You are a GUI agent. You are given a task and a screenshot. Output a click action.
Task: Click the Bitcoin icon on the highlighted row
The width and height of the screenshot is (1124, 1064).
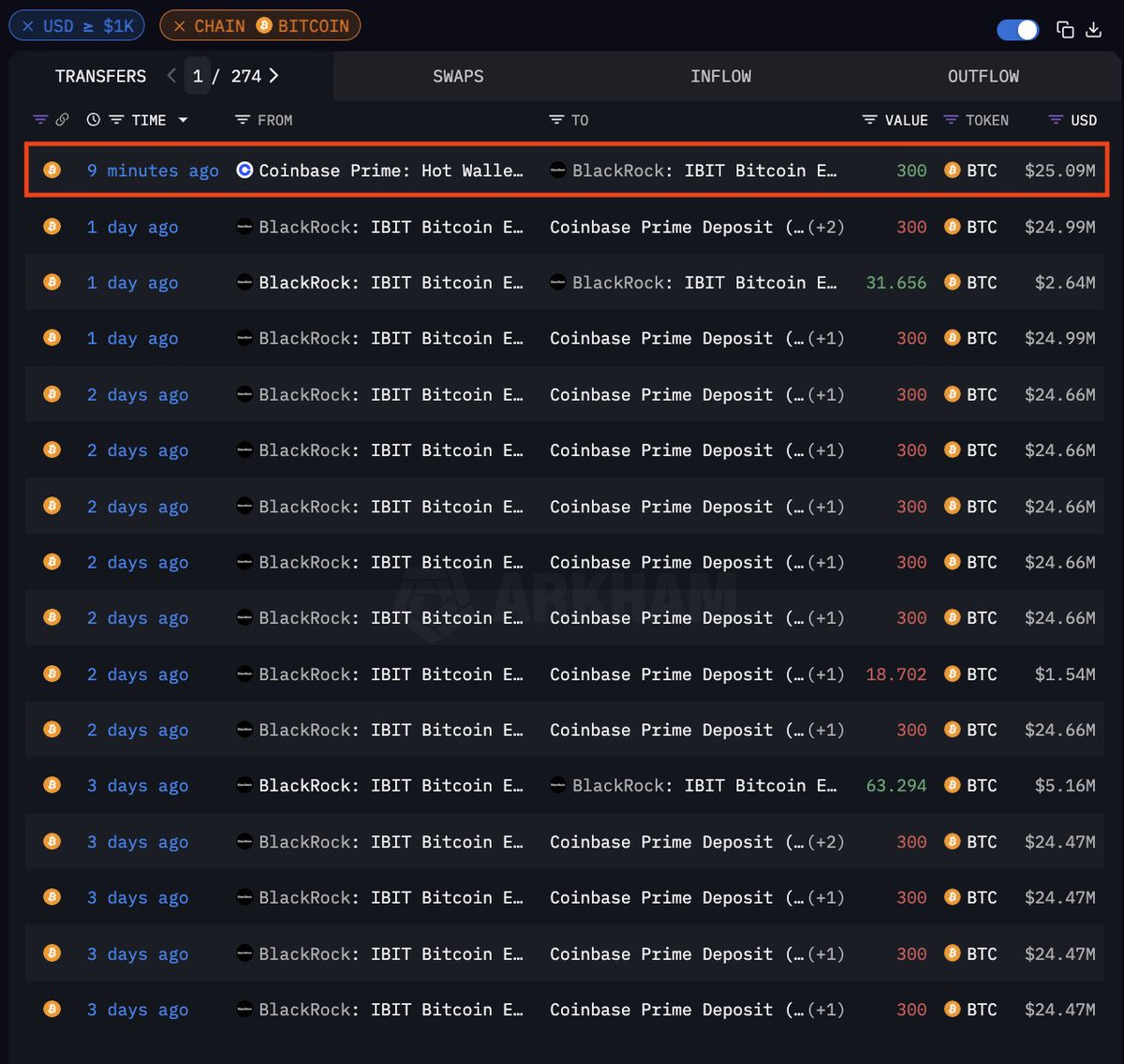[52, 170]
